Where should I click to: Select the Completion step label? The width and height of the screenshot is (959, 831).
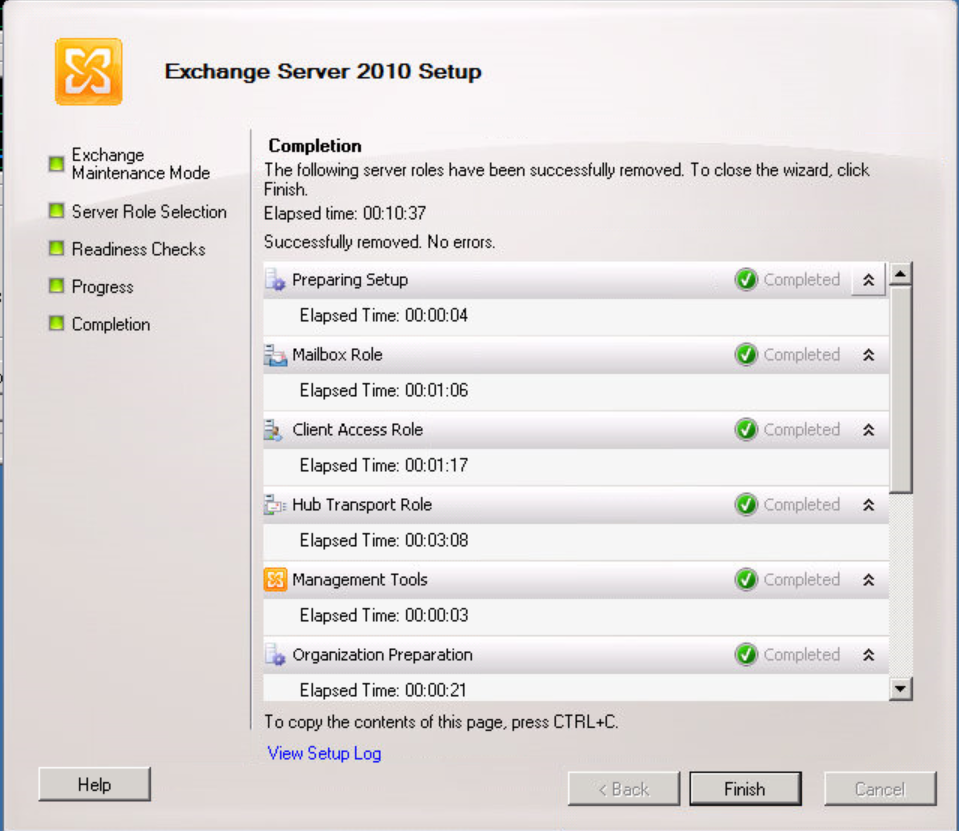click(x=111, y=324)
